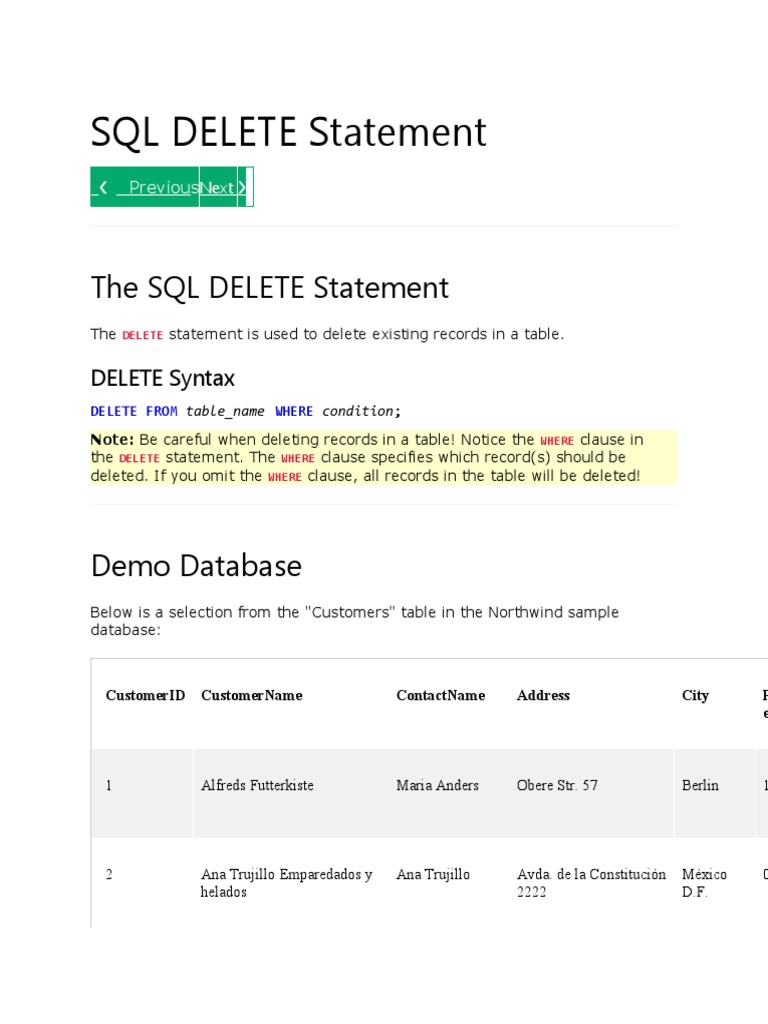Select the Alfreds Futterkiste table cell
The image size is (768, 1024).
tap(257, 785)
